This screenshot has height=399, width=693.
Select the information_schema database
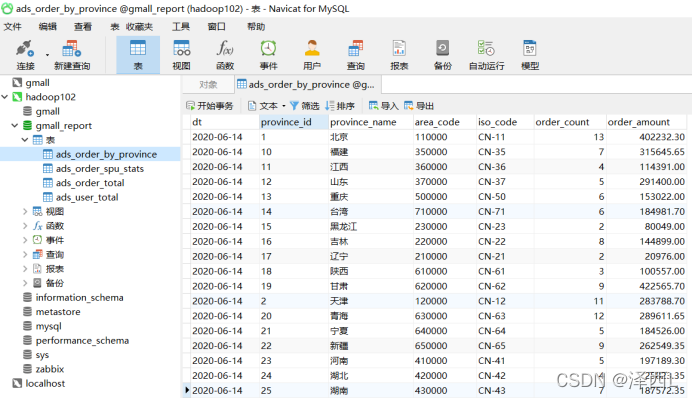pos(79,298)
